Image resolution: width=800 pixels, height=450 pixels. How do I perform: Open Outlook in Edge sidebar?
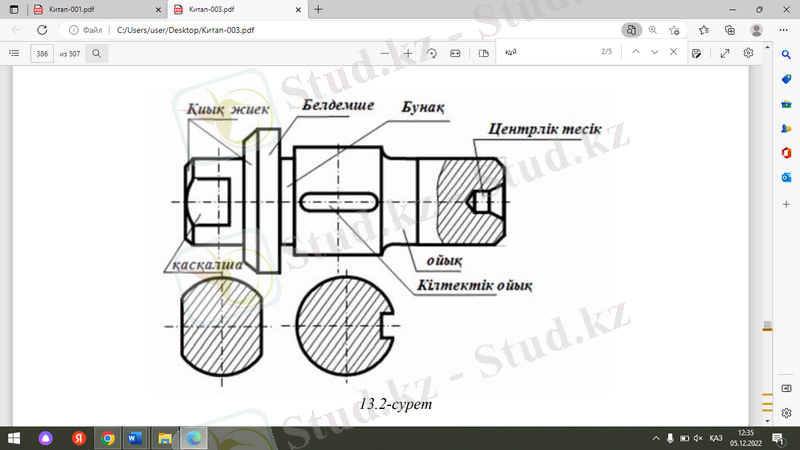[787, 178]
